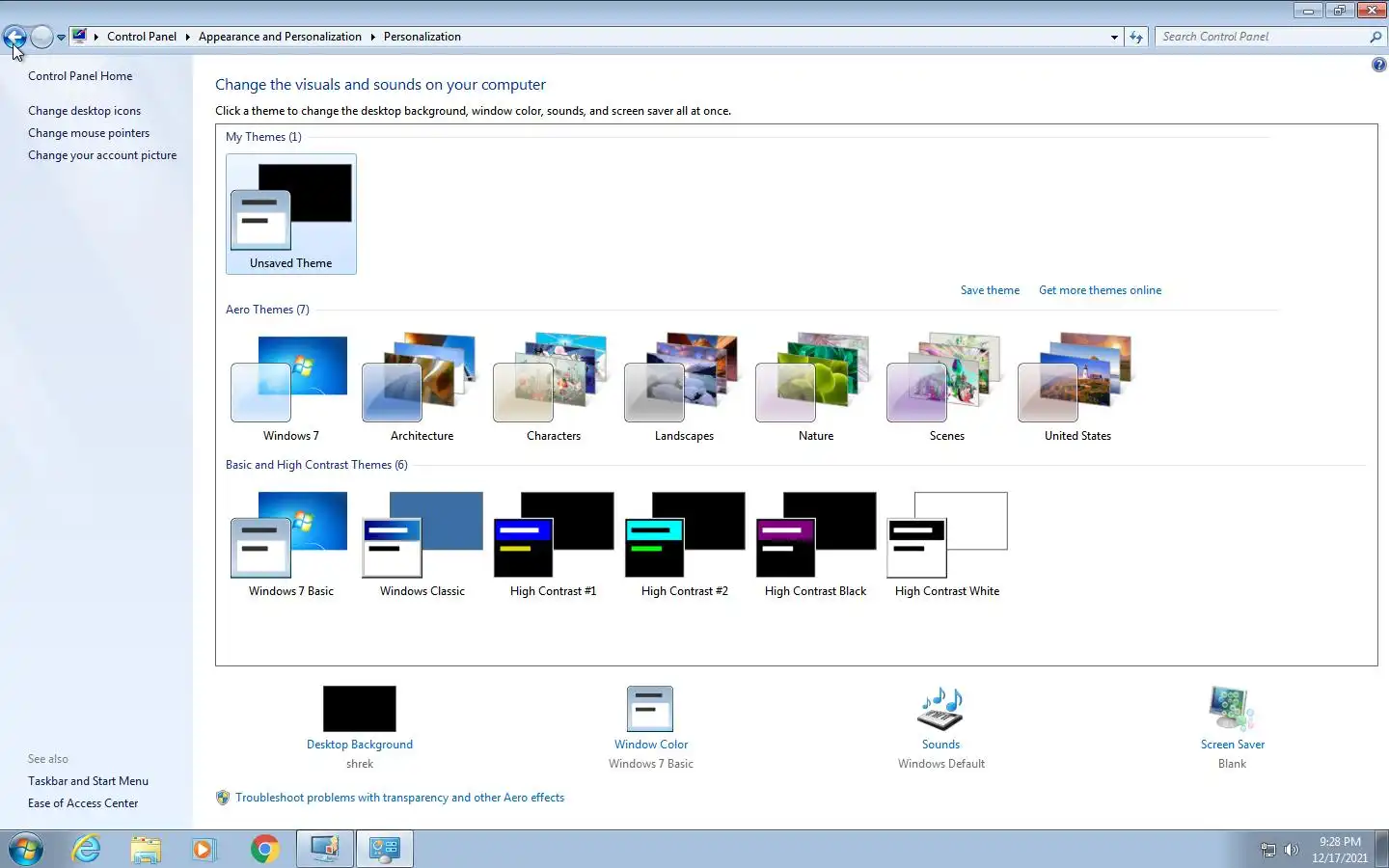This screenshot has height=868, width=1389.
Task: Expand arrow after Appearance and Personalization
Action: [x=372, y=37]
